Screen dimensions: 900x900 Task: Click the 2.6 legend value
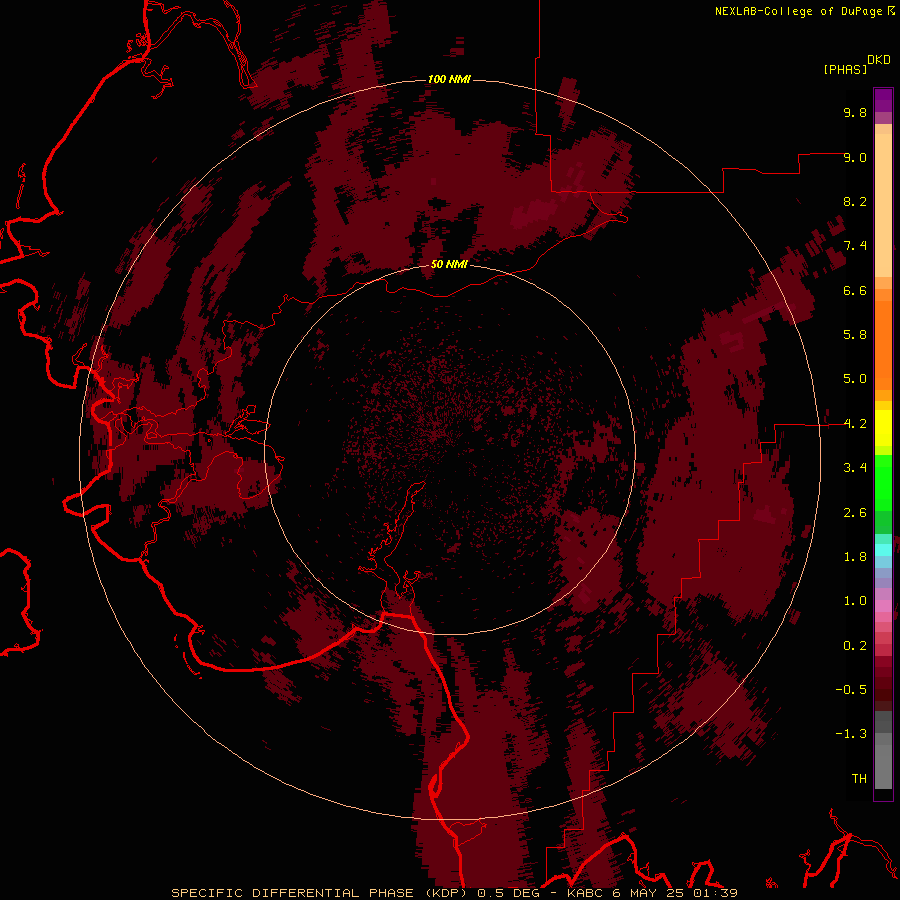pyautogui.click(x=855, y=513)
